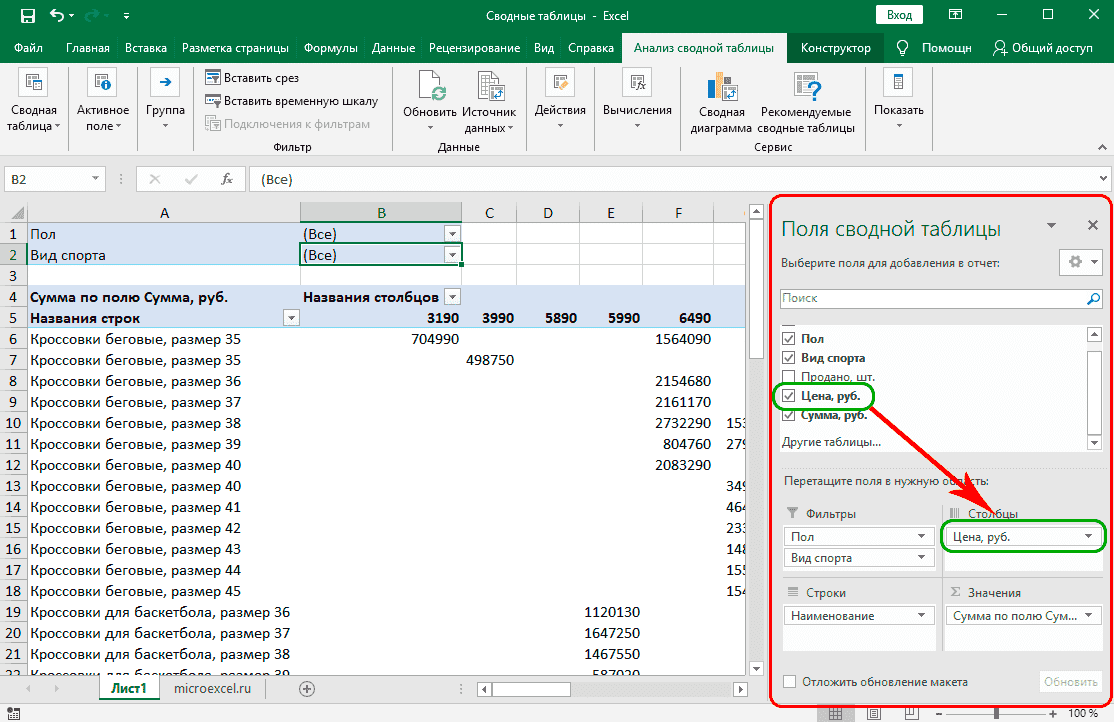Switch to the Формулы ribbon tab
The width and height of the screenshot is (1114, 722).
click(330, 48)
